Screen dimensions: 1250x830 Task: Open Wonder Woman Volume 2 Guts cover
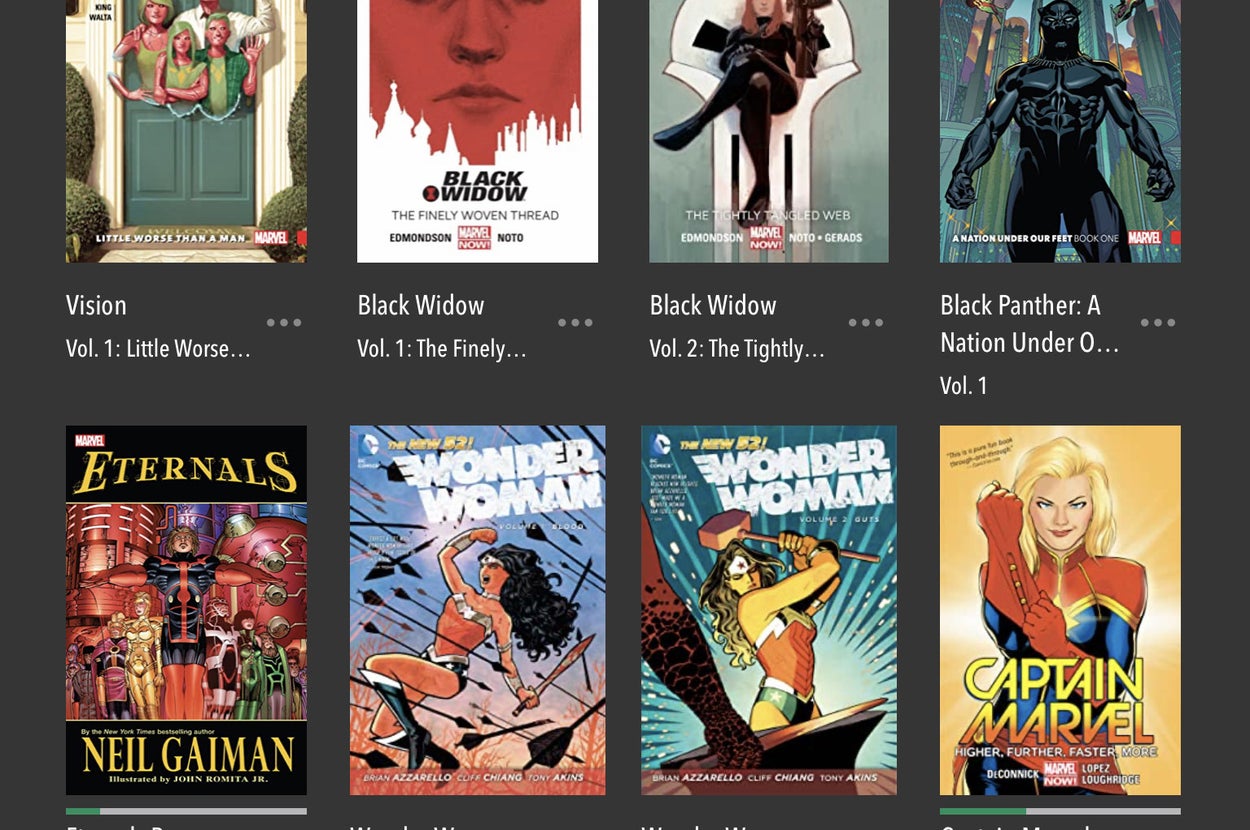769,610
